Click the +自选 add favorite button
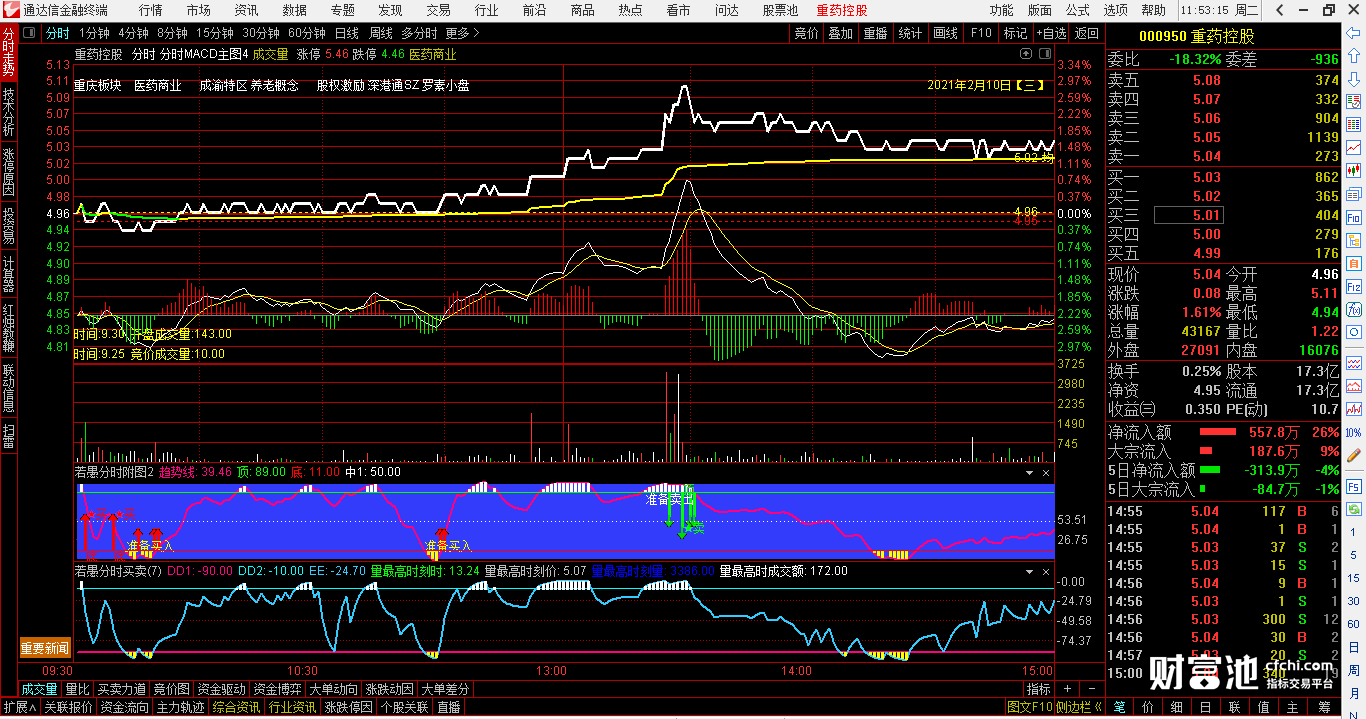The height and width of the screenshot is (719, 1366). pyautogui.click(x=1050, y=33)
